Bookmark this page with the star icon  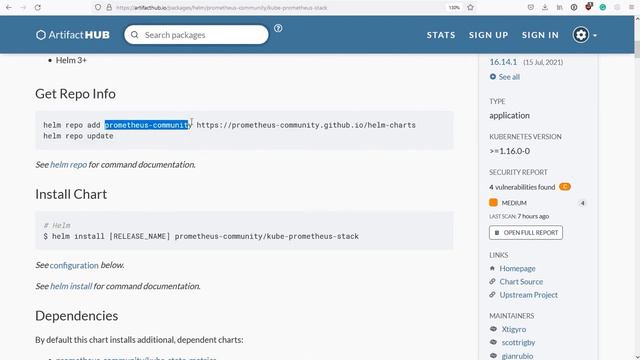pos(471,7)
